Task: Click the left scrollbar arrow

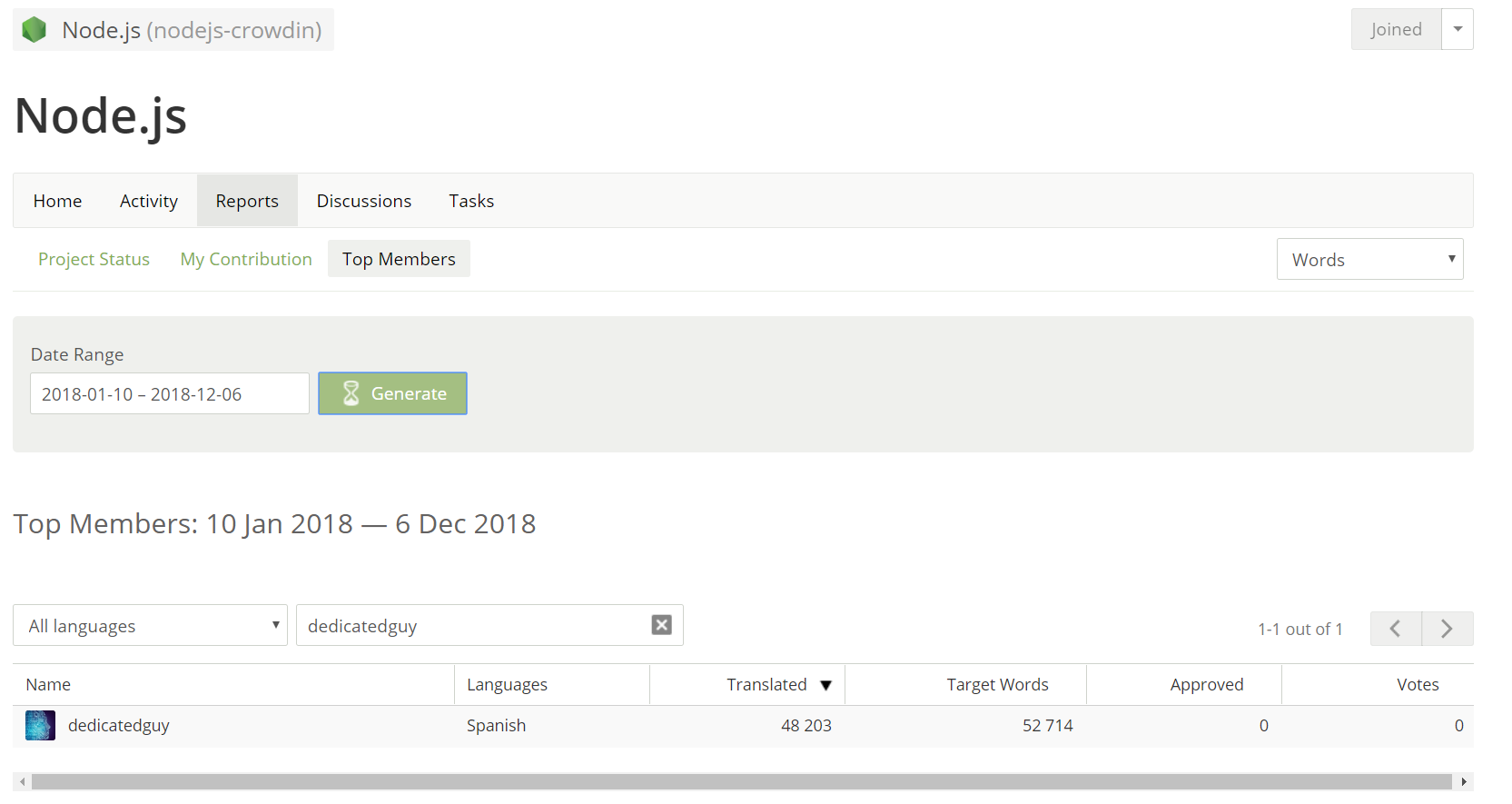Action: 23,782
